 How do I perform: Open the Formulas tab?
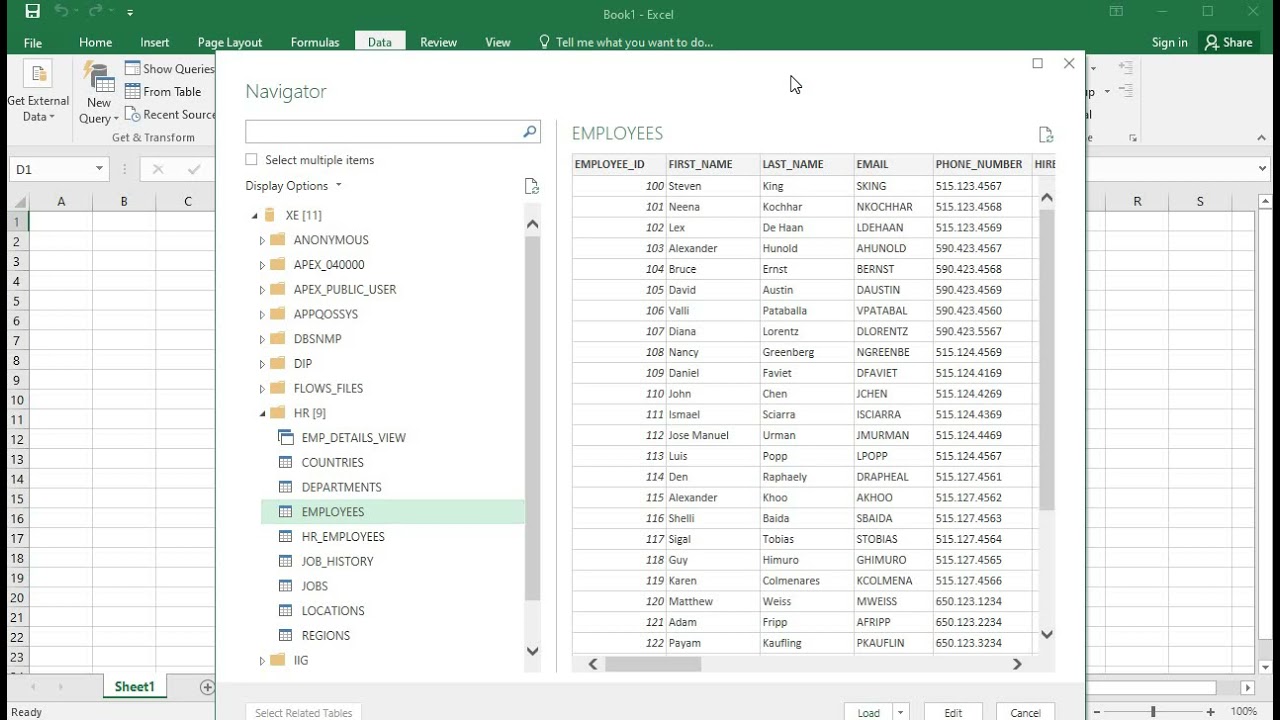(315, 43)
